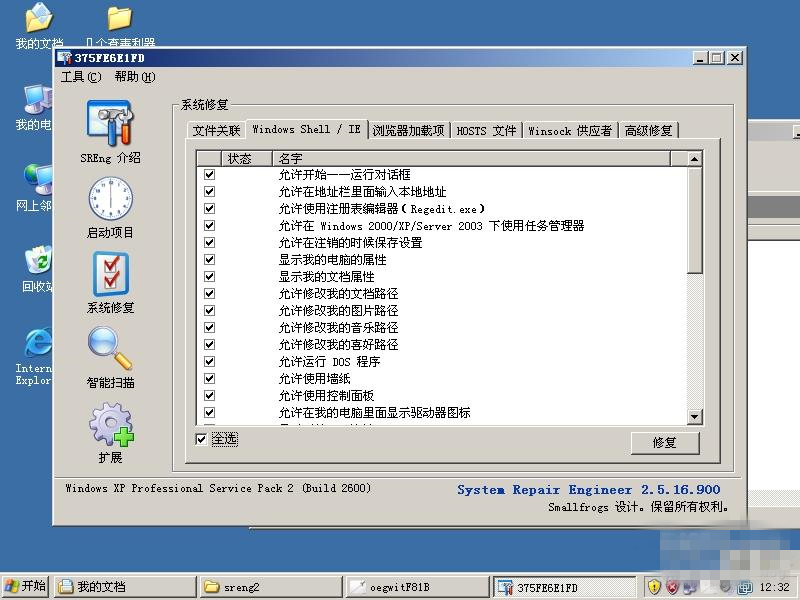
Task: Toggle 允许修改我的音乐路径 checkbox
Action: pos(209,328)
